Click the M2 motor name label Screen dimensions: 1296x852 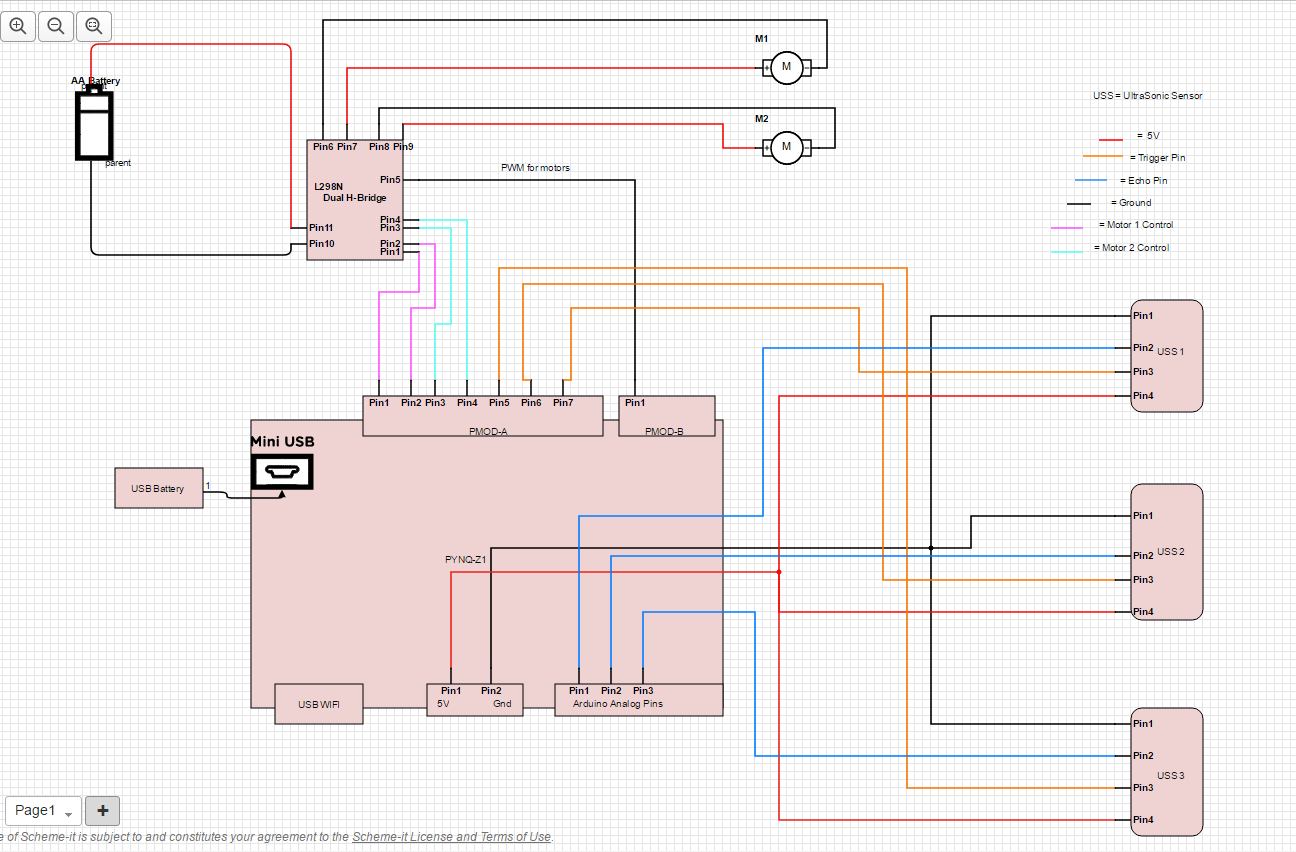pos(761,119)
